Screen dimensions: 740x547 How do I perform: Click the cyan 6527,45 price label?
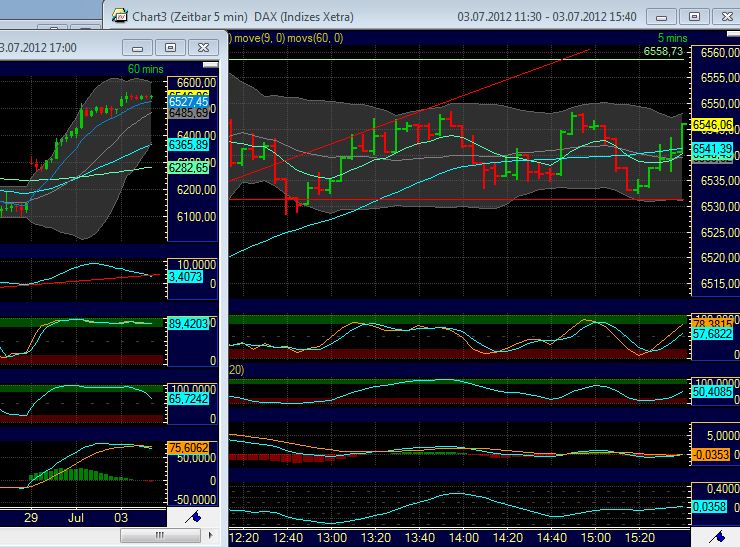pyautogui.click(x=188, y=102)
